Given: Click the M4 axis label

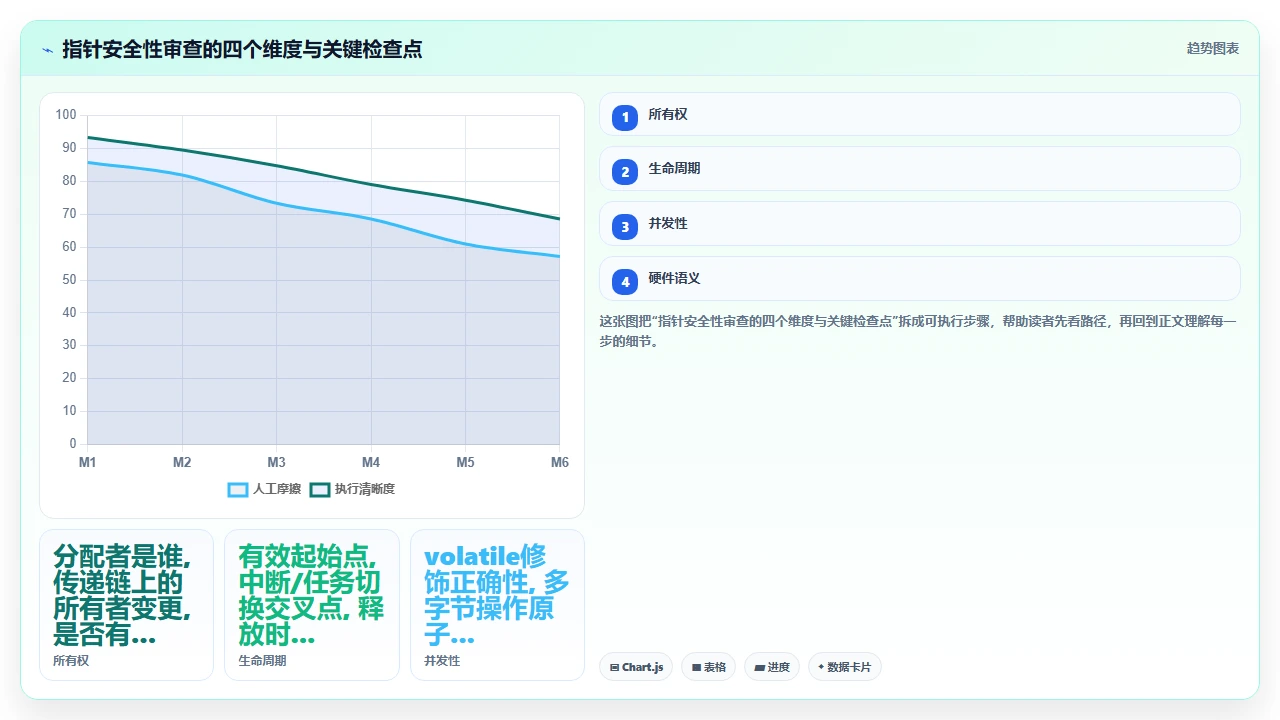Looking at the screenshot, I should pos(371,462).
